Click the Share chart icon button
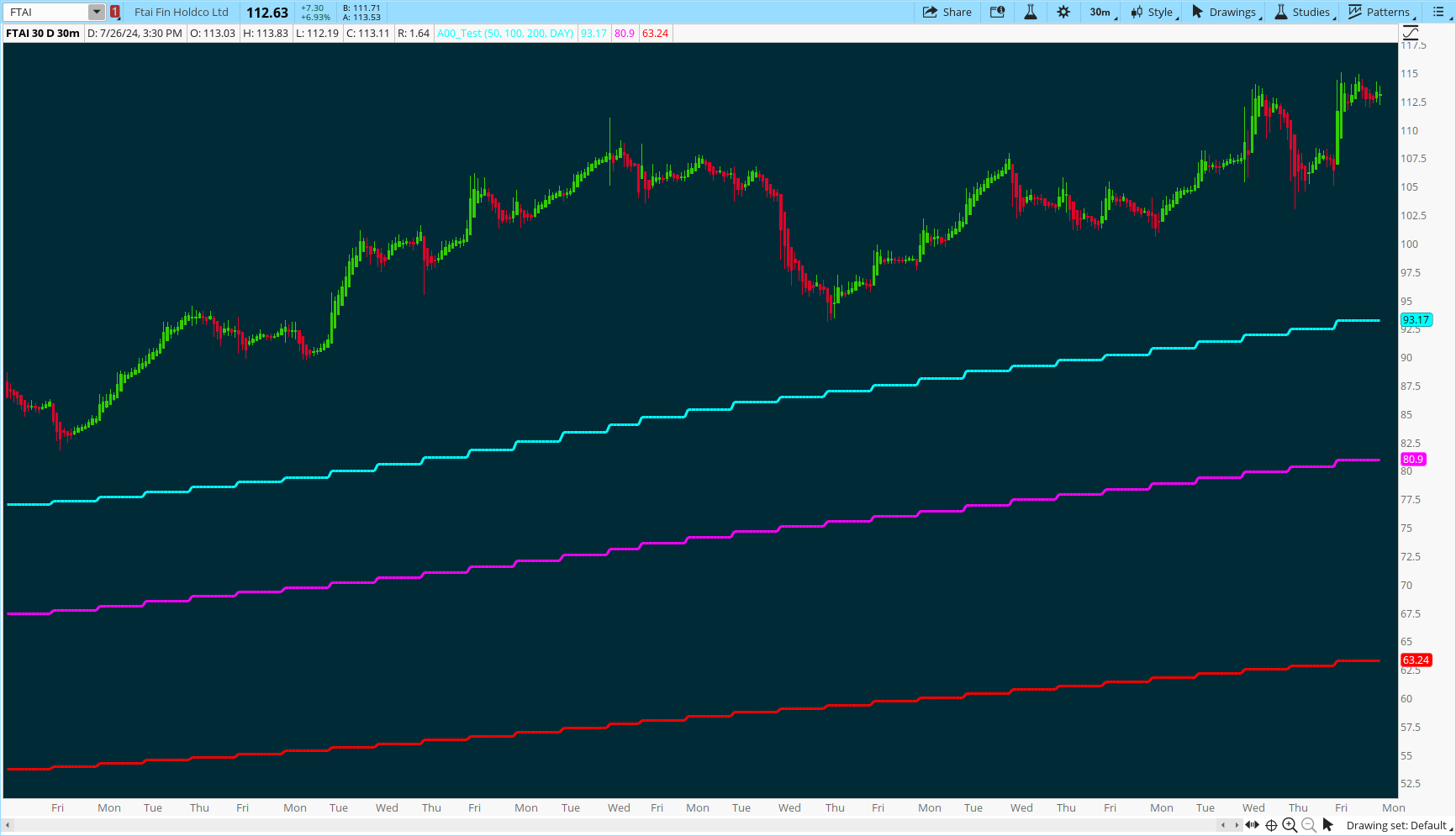 [947, 12]
